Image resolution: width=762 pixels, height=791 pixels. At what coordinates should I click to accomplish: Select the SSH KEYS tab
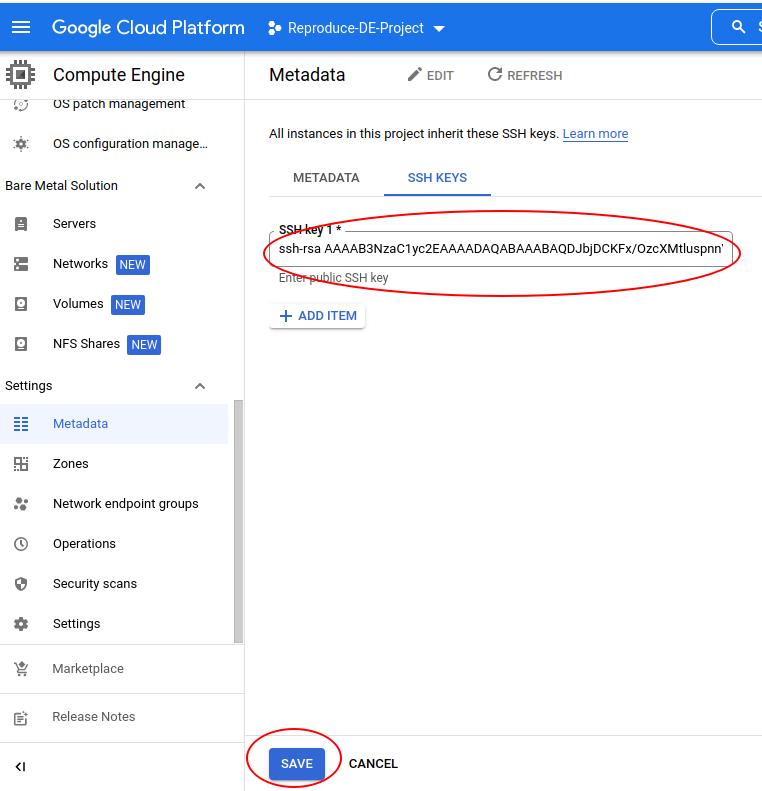pos(437,178)
